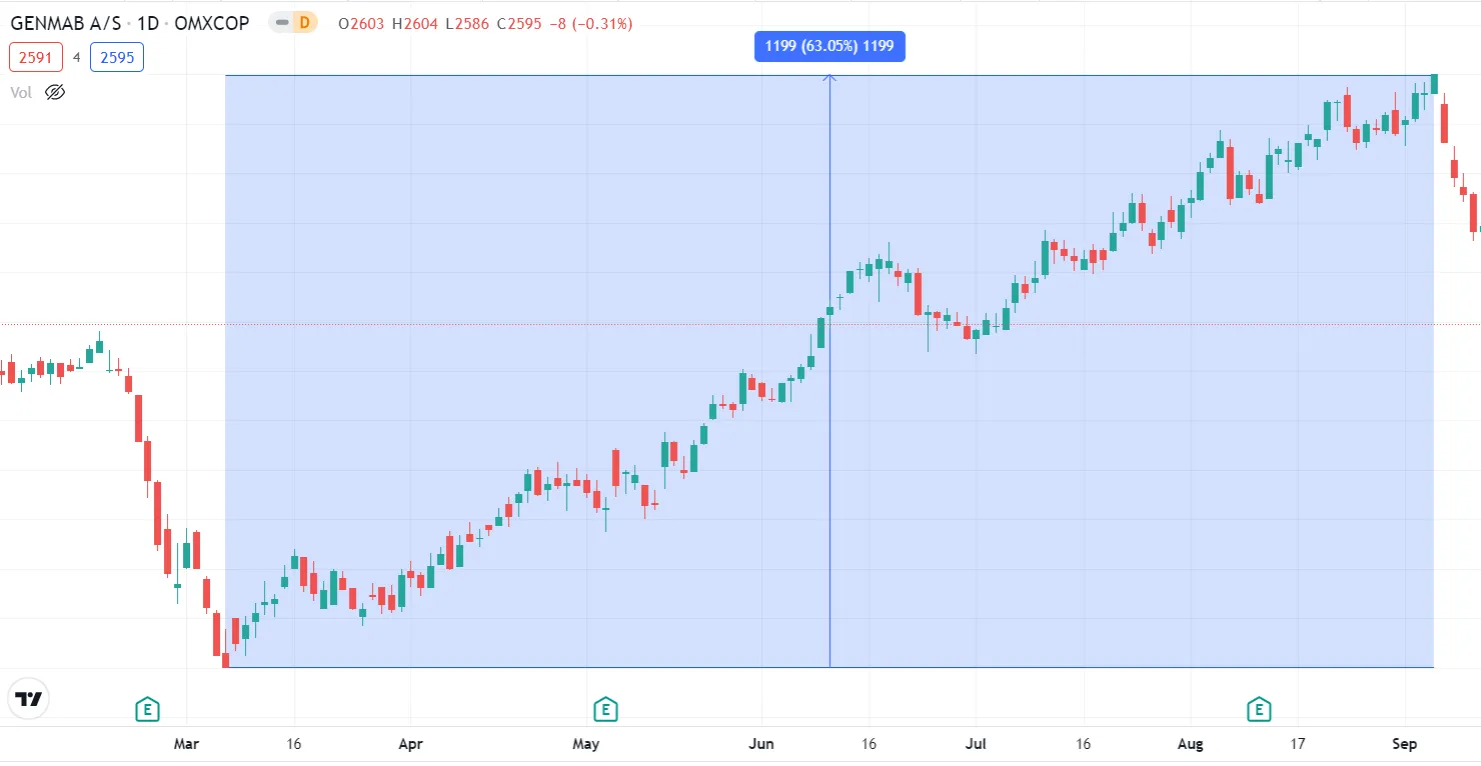Click the Aug label on time axis
The height and width of the screenshot is (766, 1481).
1190,744
